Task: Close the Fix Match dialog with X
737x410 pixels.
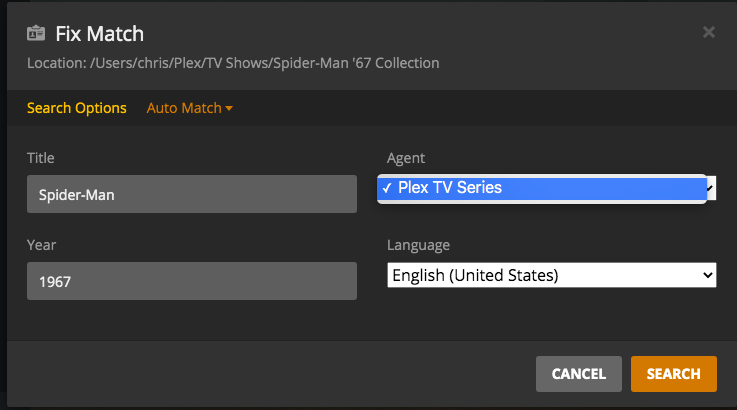Action: (709, 32)
